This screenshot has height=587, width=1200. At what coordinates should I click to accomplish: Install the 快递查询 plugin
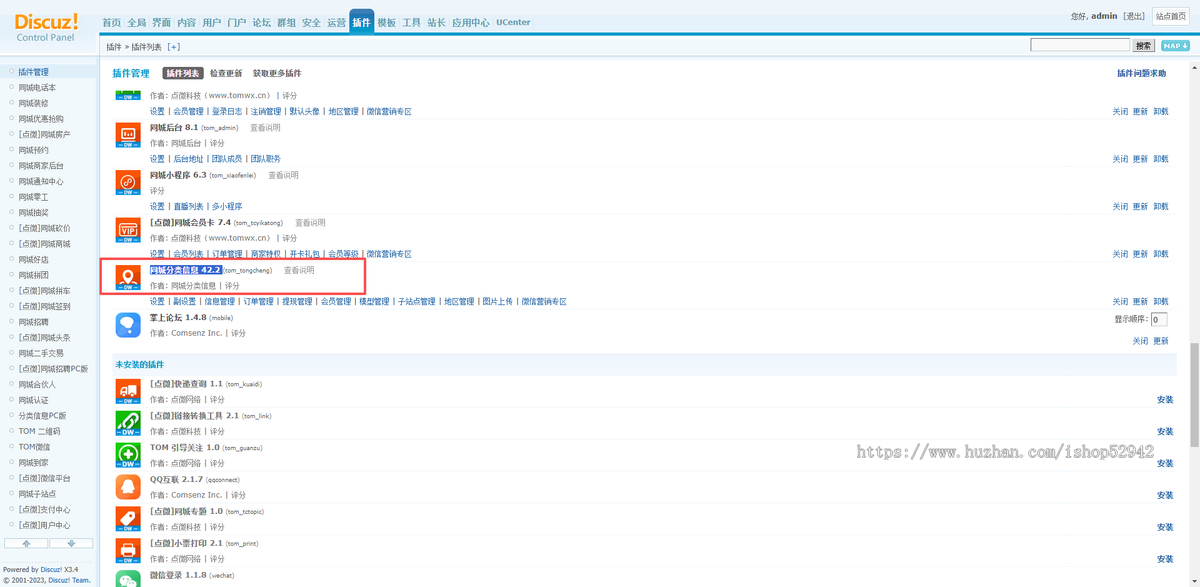pyautogui.click(x=1165, y=399)
